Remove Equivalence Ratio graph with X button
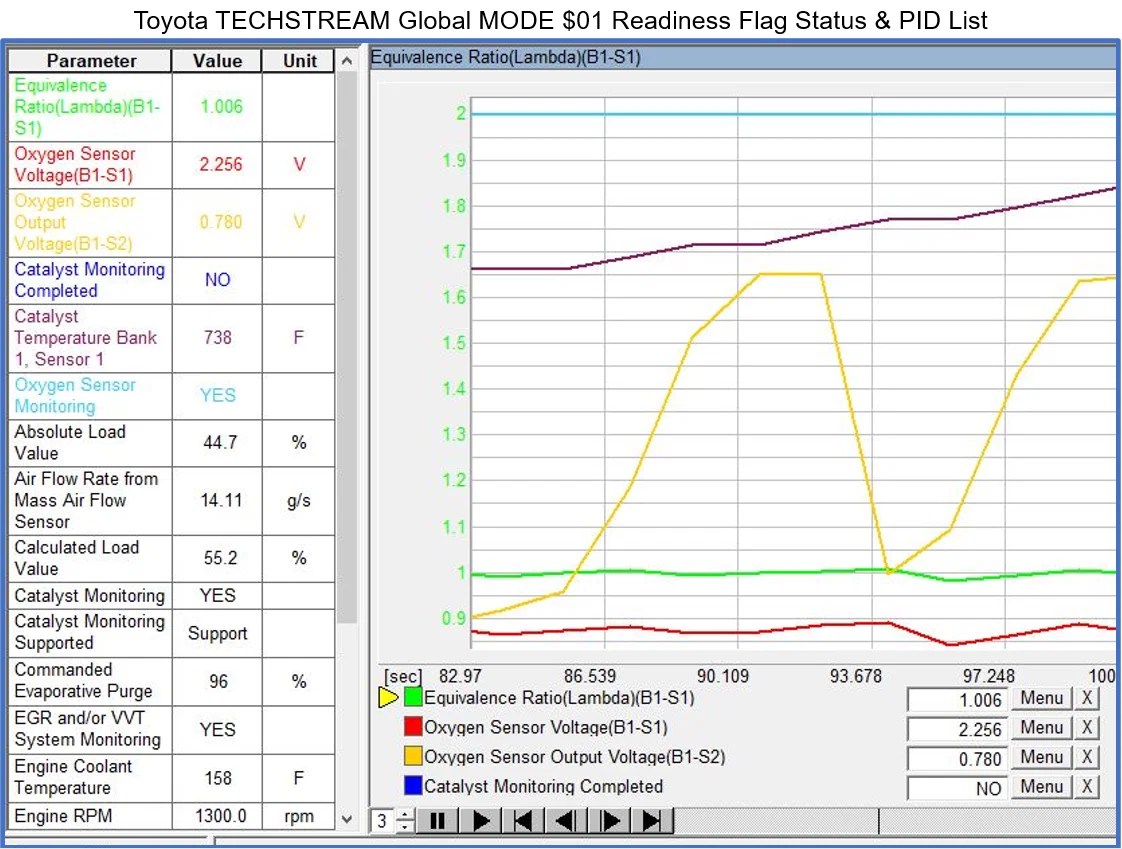 pyautogui.click(x=1086, y=698)
